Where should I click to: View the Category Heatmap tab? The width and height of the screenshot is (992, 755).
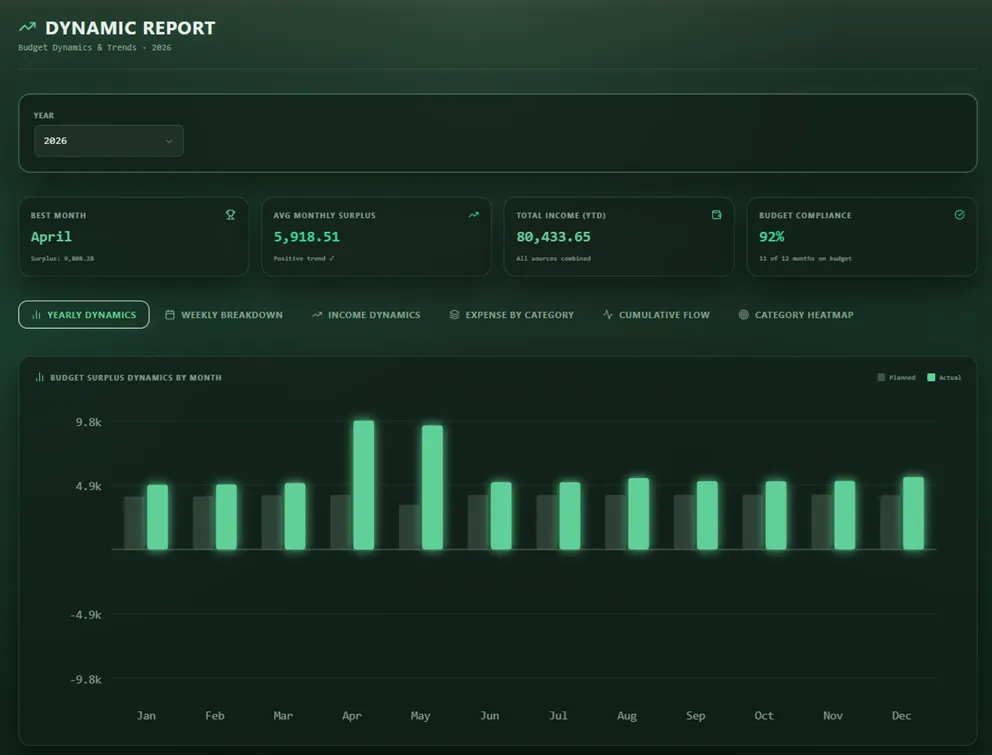(x=796, y=315)
